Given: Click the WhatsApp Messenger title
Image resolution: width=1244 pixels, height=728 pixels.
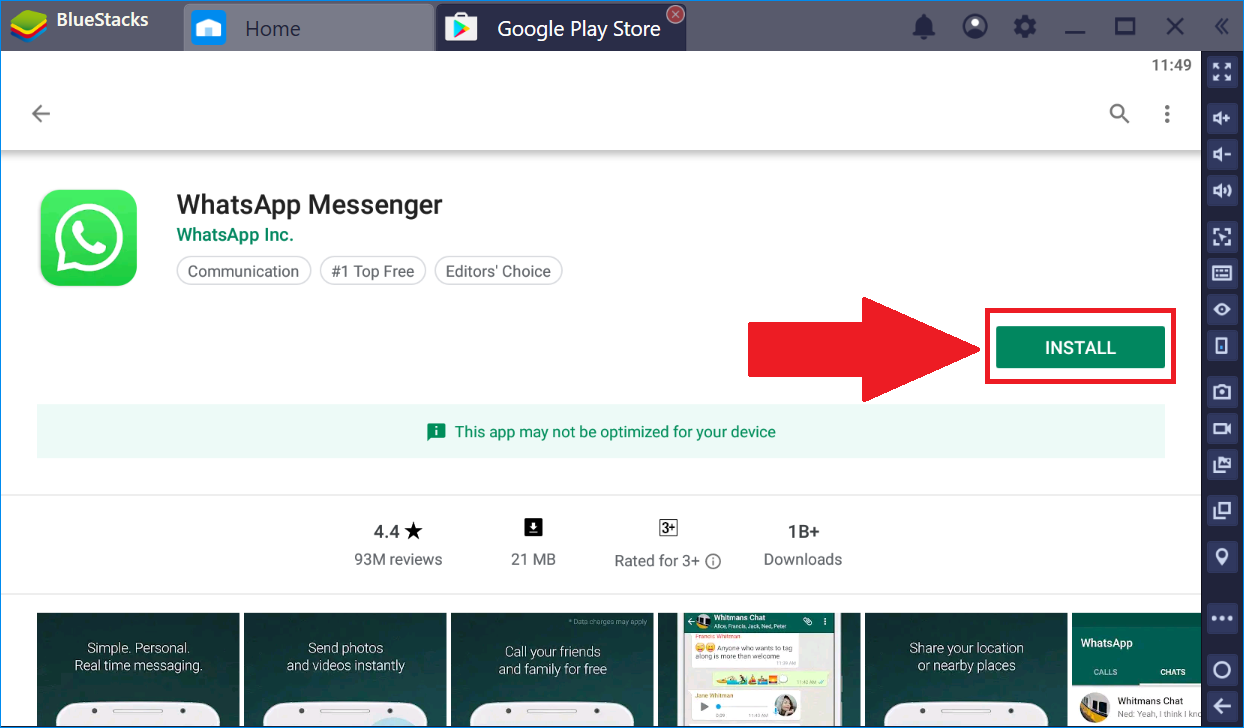Looking at the screenshot, I should [309, 204].
